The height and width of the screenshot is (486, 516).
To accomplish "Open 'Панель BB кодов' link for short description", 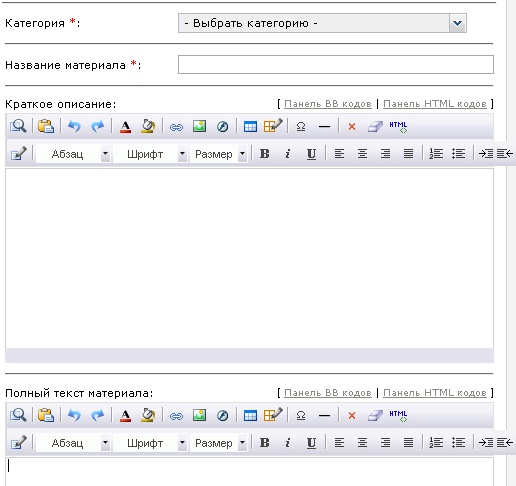I will click(x=328, y=104).
